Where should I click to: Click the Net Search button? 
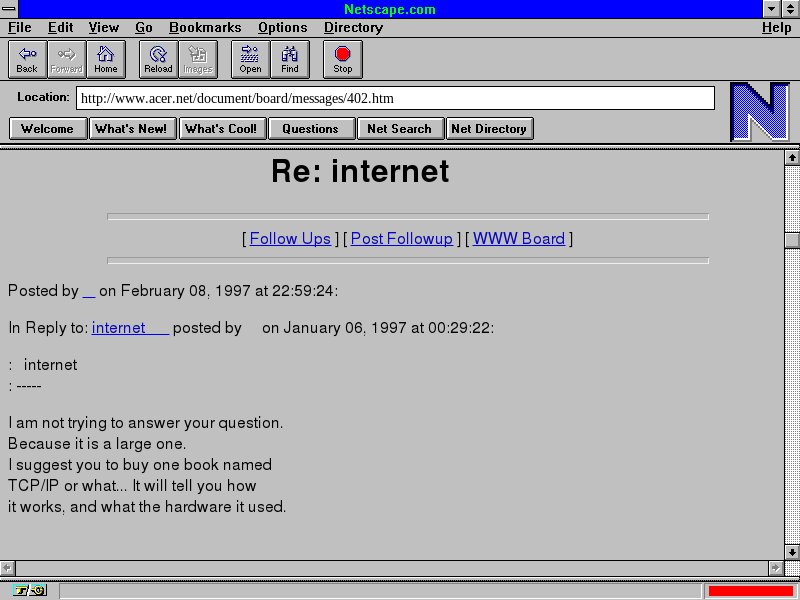click(x=401, y=129)
